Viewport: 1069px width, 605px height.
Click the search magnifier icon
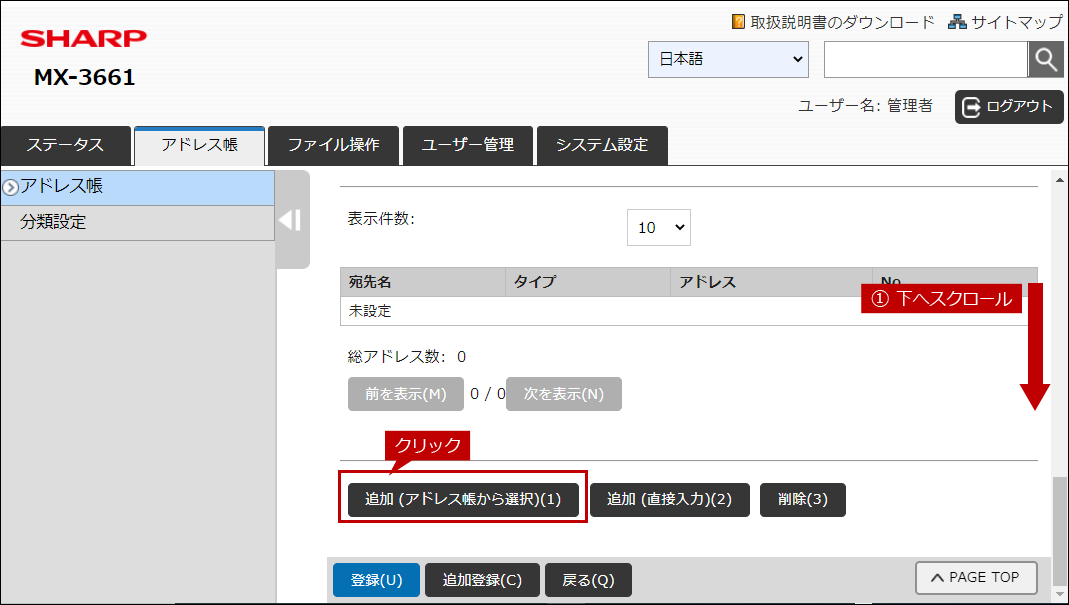pos(1046,59)
